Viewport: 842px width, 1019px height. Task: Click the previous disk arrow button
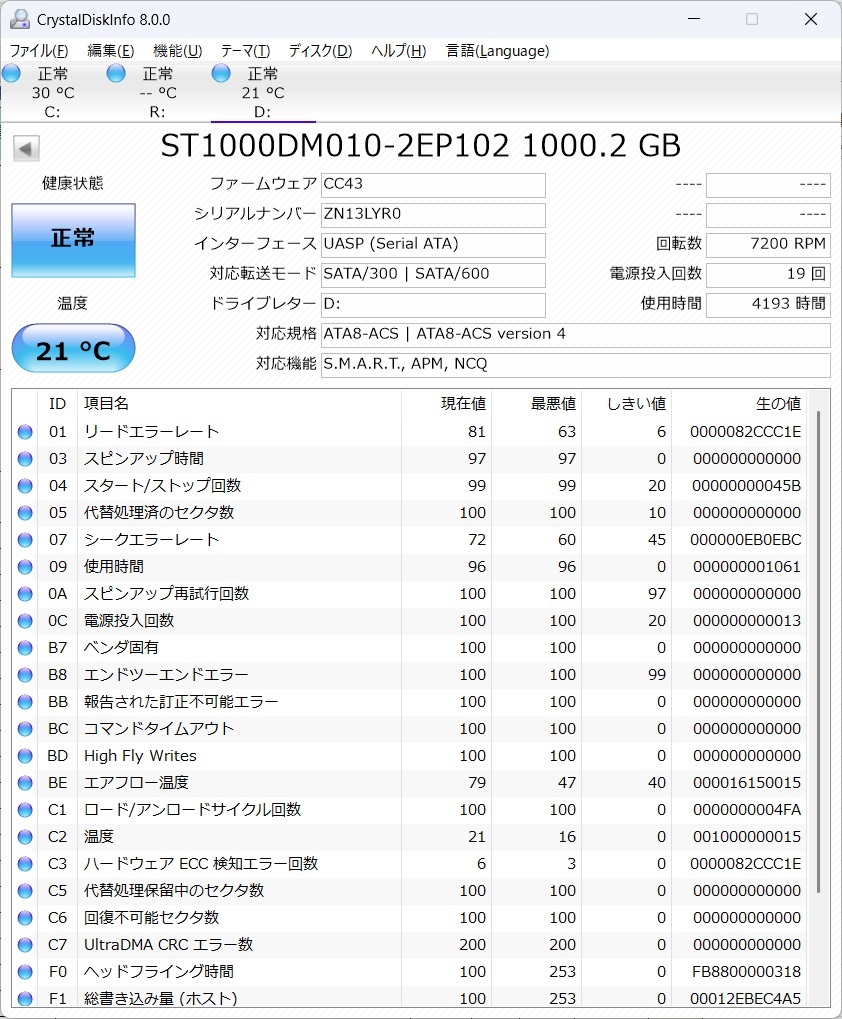click(x=26, y=149)
